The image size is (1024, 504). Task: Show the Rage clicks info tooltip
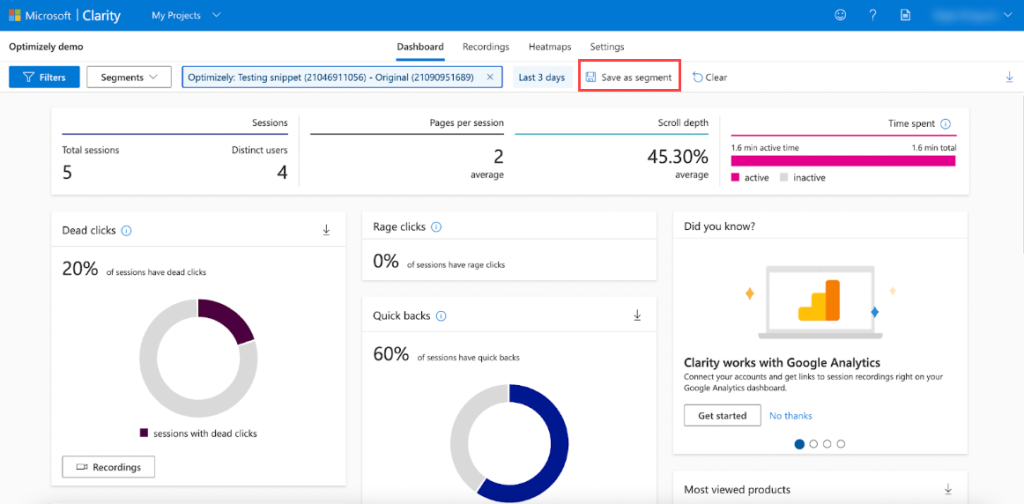(x=436, y=227)
